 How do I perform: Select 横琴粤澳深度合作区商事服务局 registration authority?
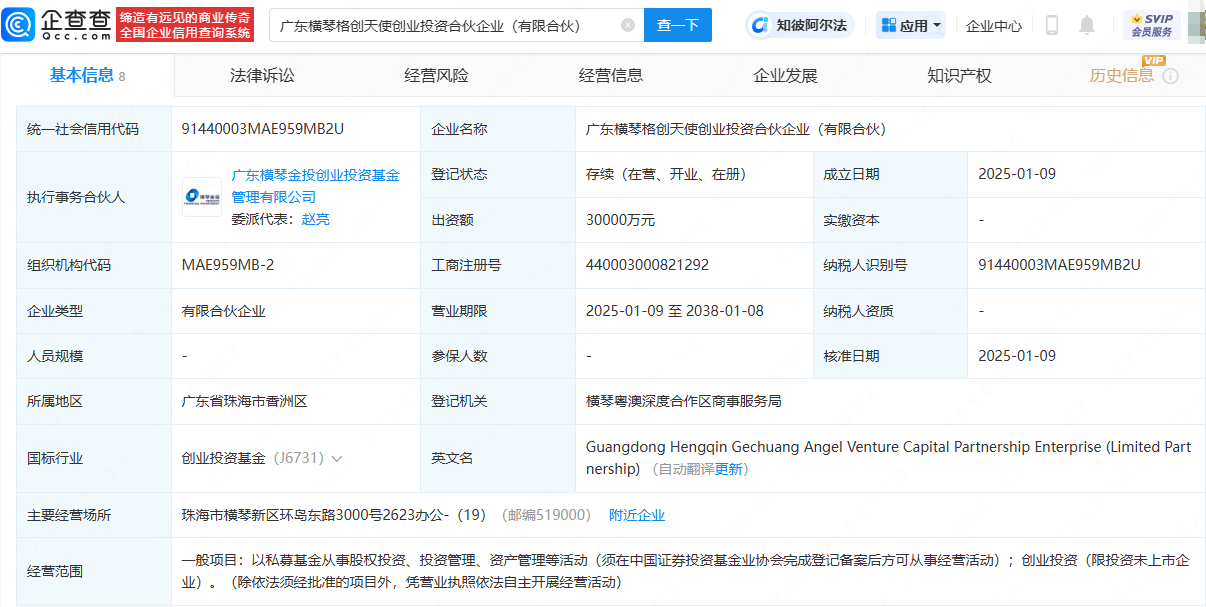(x=684, y=401)
